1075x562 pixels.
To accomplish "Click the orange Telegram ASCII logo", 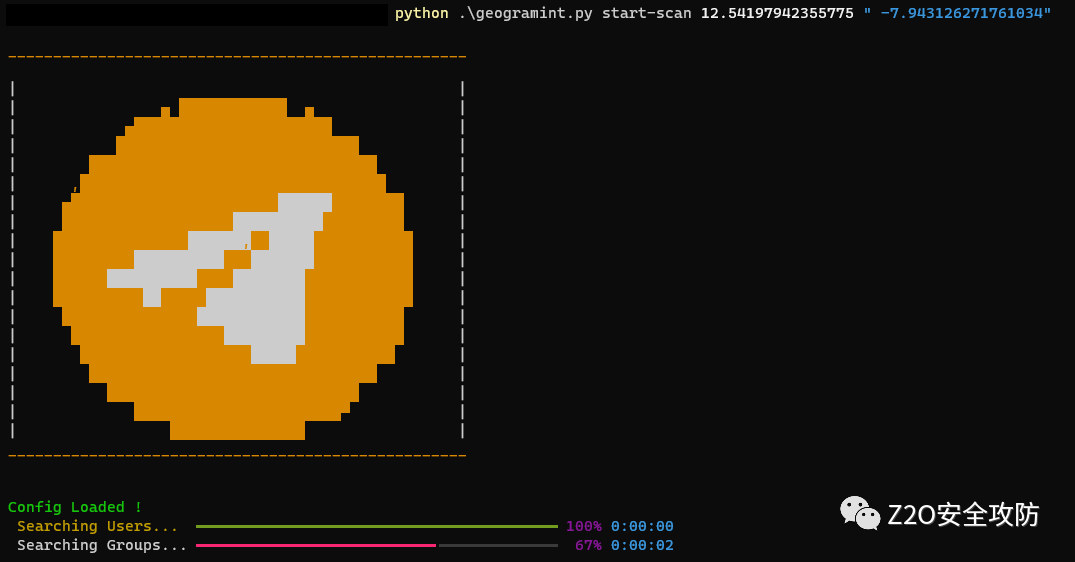I will pos(233,269).
